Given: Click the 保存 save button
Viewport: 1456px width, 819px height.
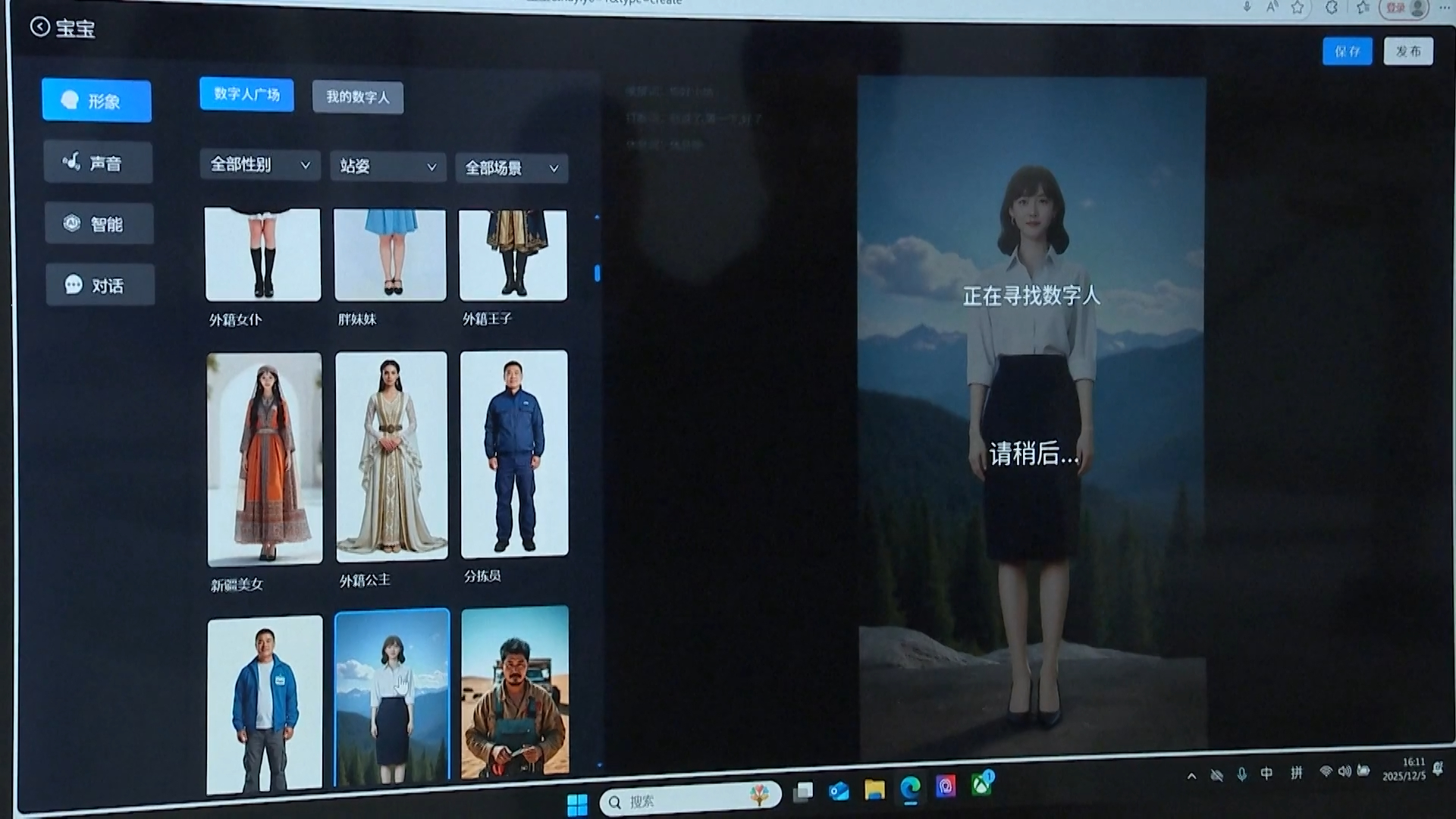Looking at the screenshot, I should (x=1347, y=51).
